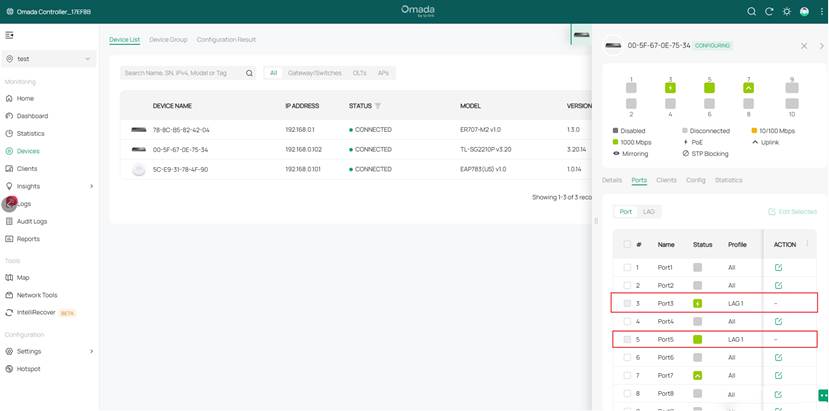
Task: Close the device details panel
Action: (804, 46)
